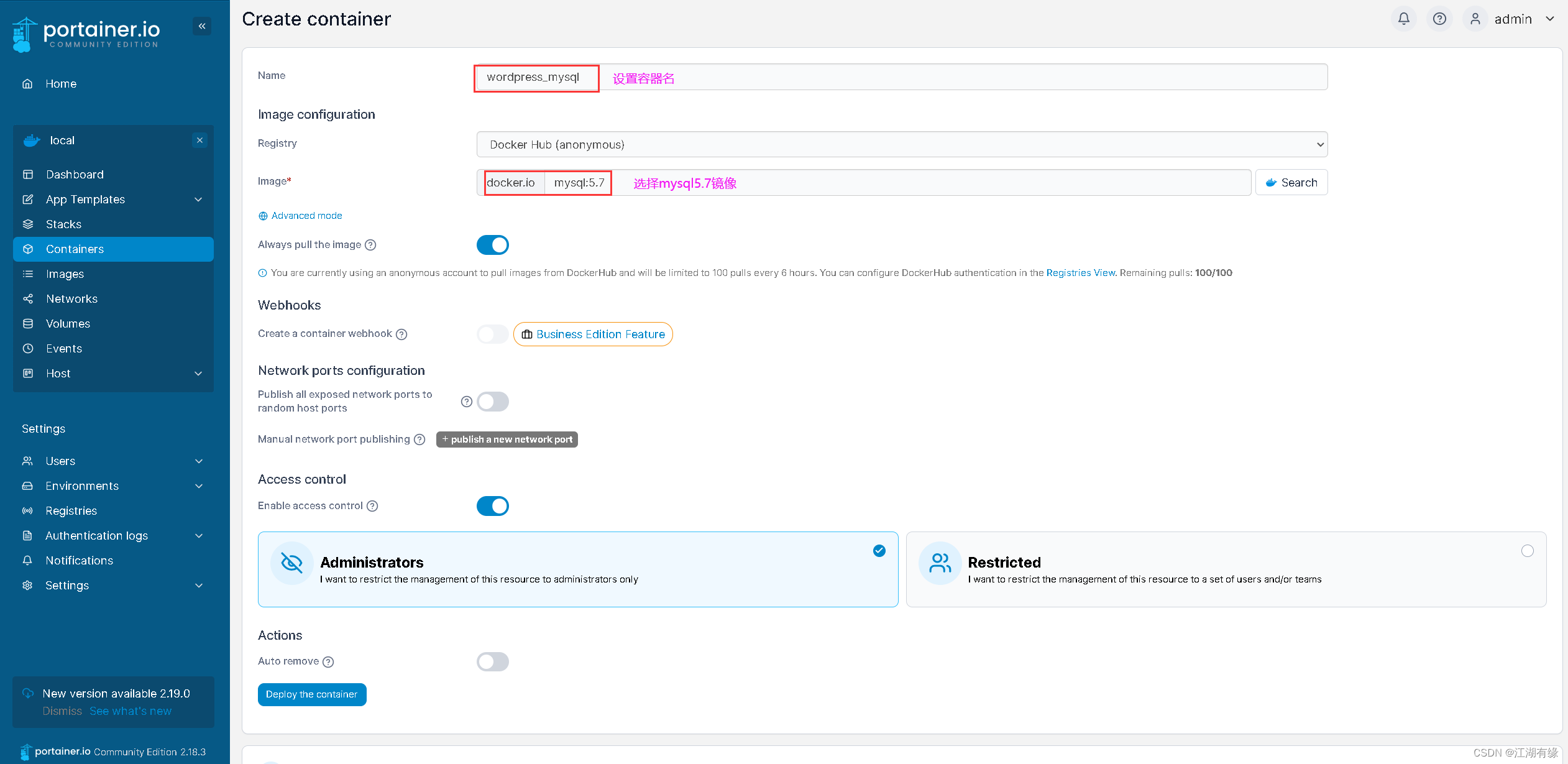This screenshot has width=1568, height=764.
Task: Toggle Auto remove switch
Action: click(x=494, y=660)
